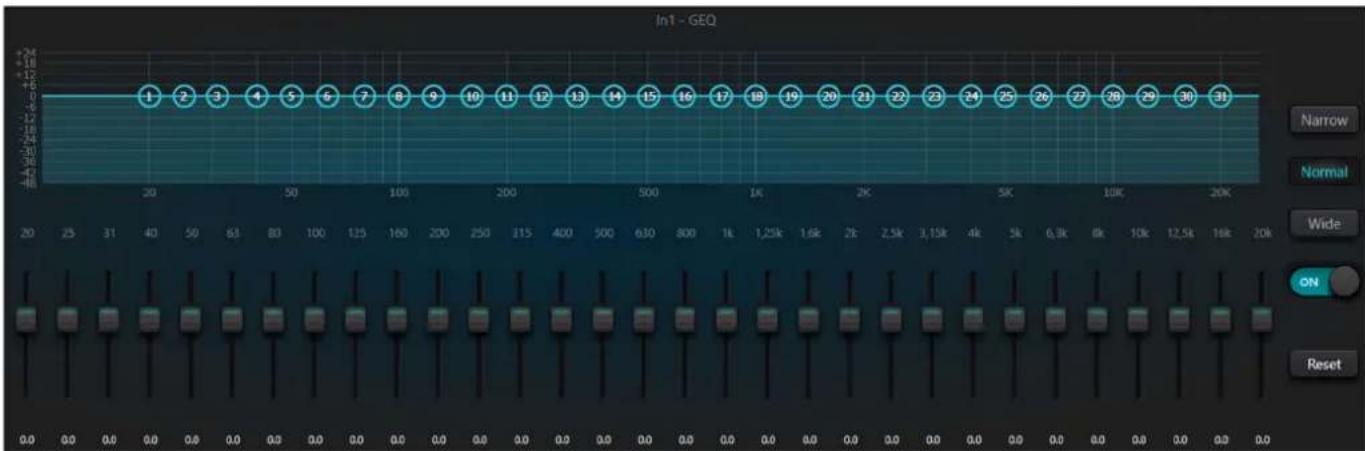
Task: Click the 80 Hz band fader handle
Action: tap(273, 320)
